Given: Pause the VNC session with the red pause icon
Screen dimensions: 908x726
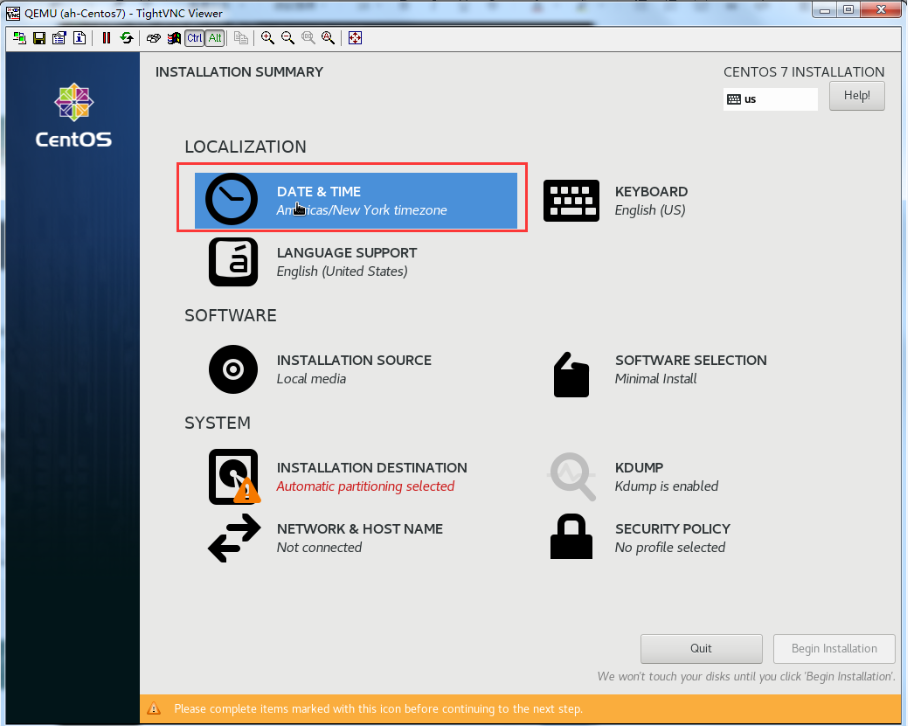Looking at the screenshot, I should [x=106, y=38].
